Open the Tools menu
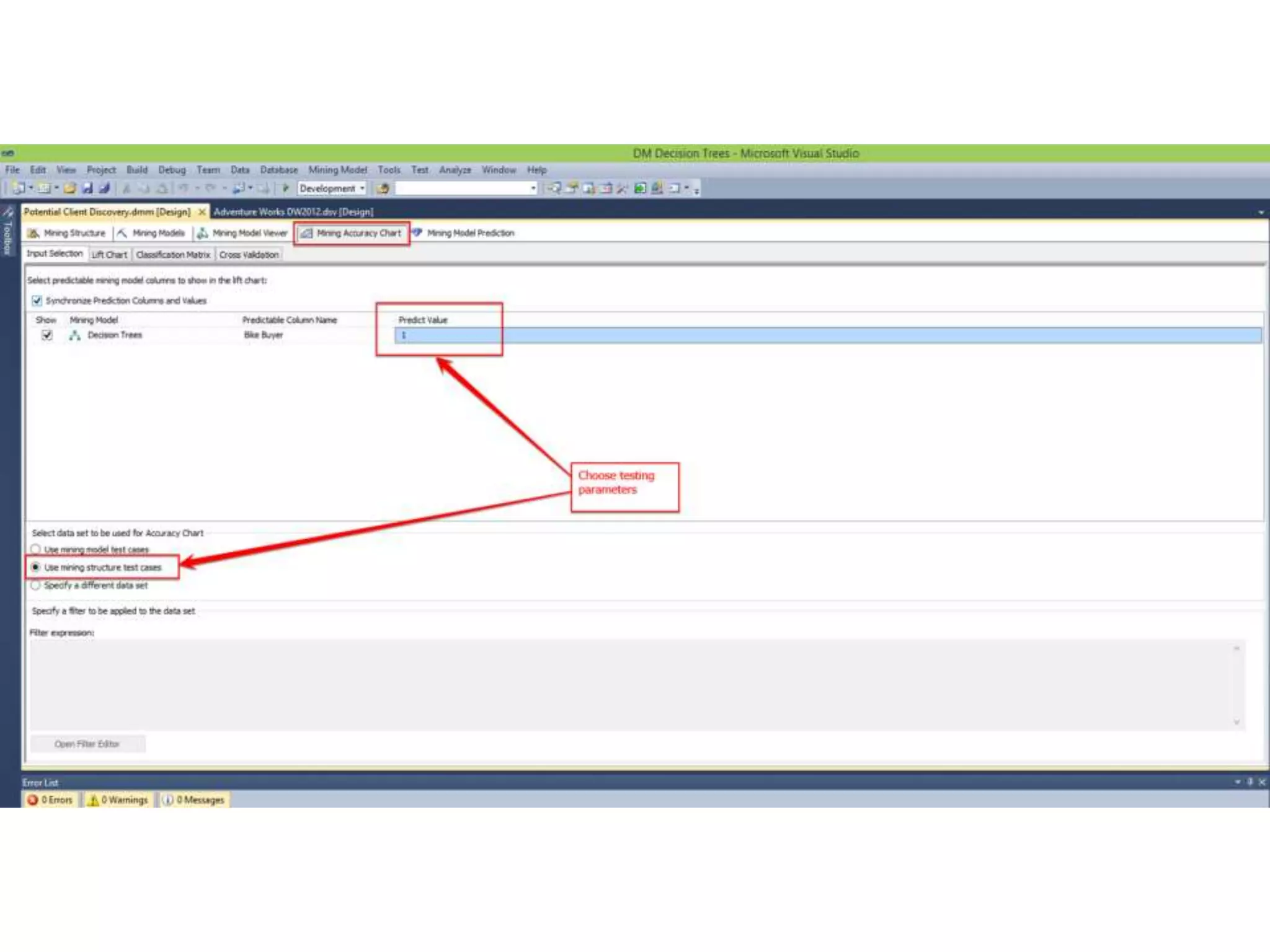1270x952 pixels. (389, 170)
